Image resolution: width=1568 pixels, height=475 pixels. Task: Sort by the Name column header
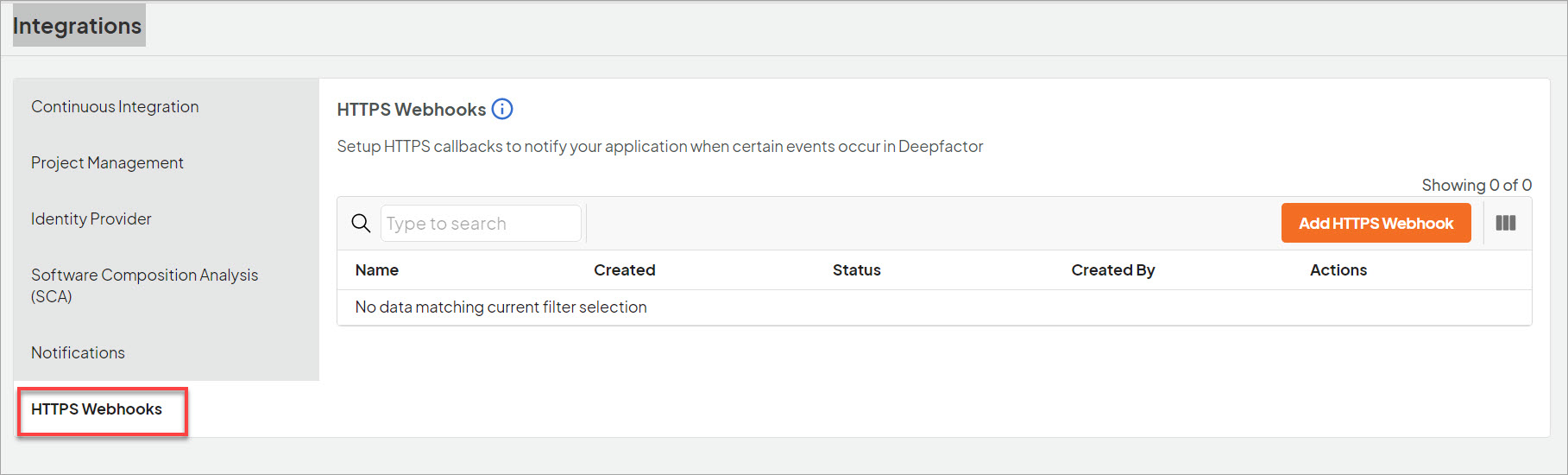[377, 269]
